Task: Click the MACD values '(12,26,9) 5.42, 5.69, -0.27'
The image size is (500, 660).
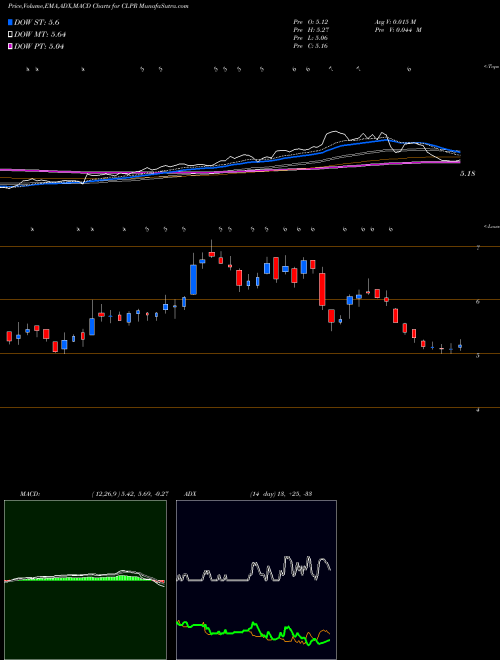Action: [x=130, y=494]
